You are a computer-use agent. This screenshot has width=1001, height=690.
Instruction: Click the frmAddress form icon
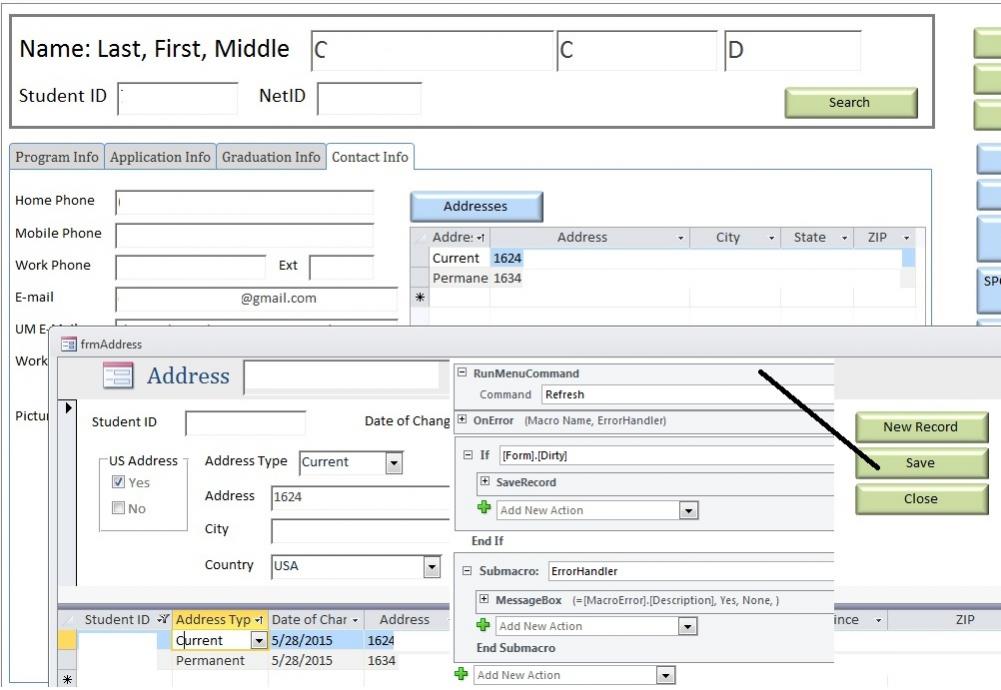click(68, 345)
